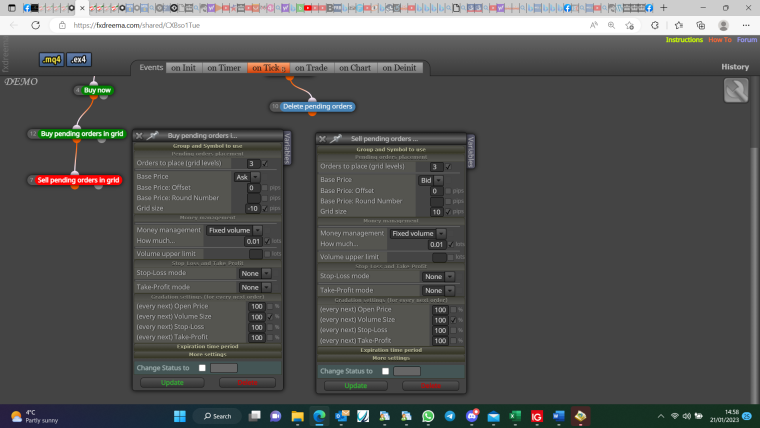Switch to the on Init events tab

(x=183, y=68)
